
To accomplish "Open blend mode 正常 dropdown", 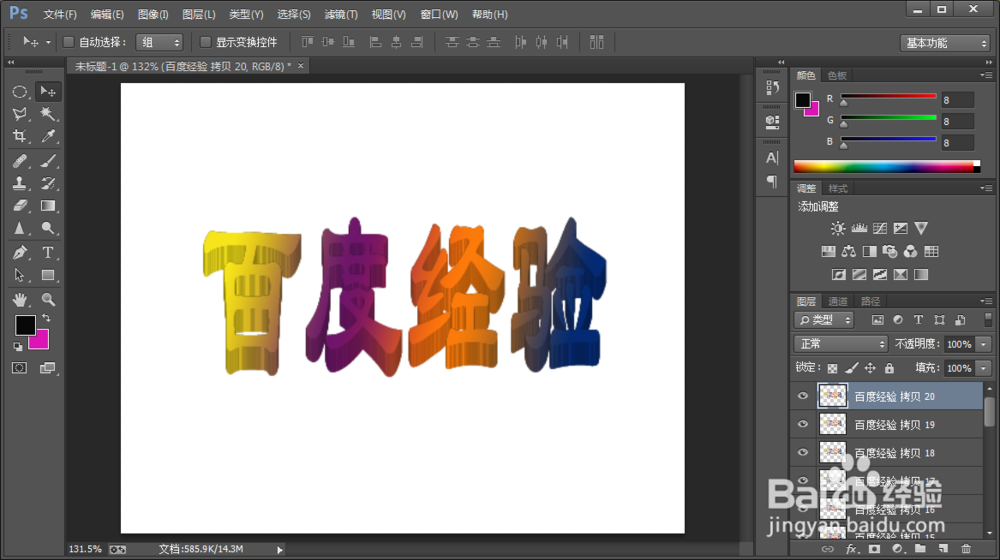I will point(841,344).
